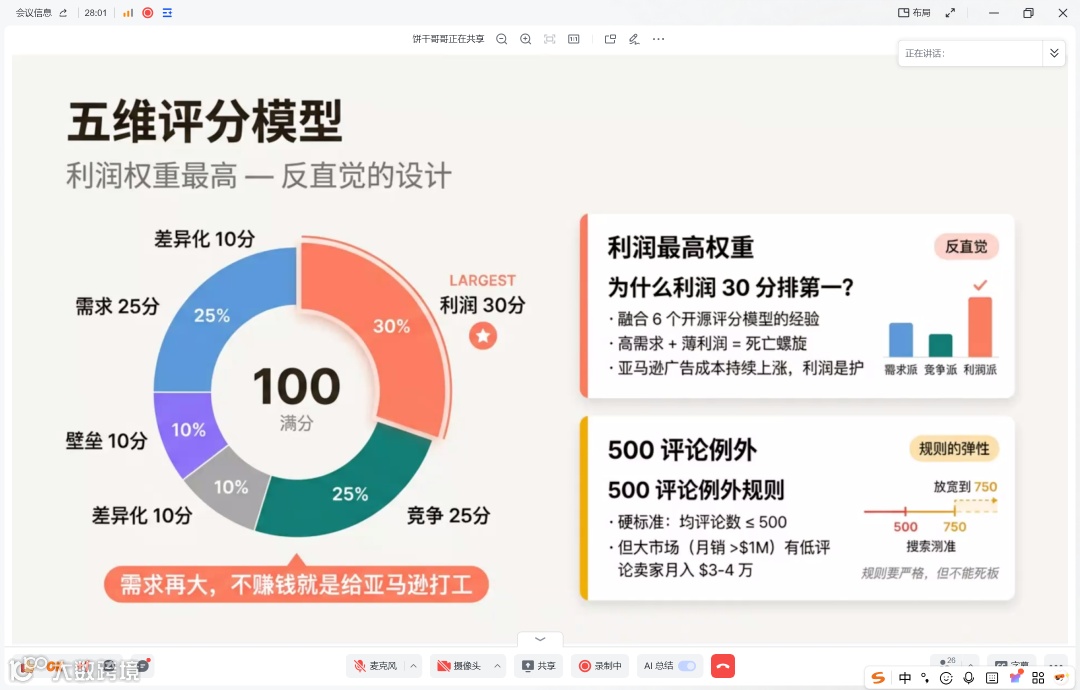
Task: Open the annotation pen tool
Action: click(634, 39)
